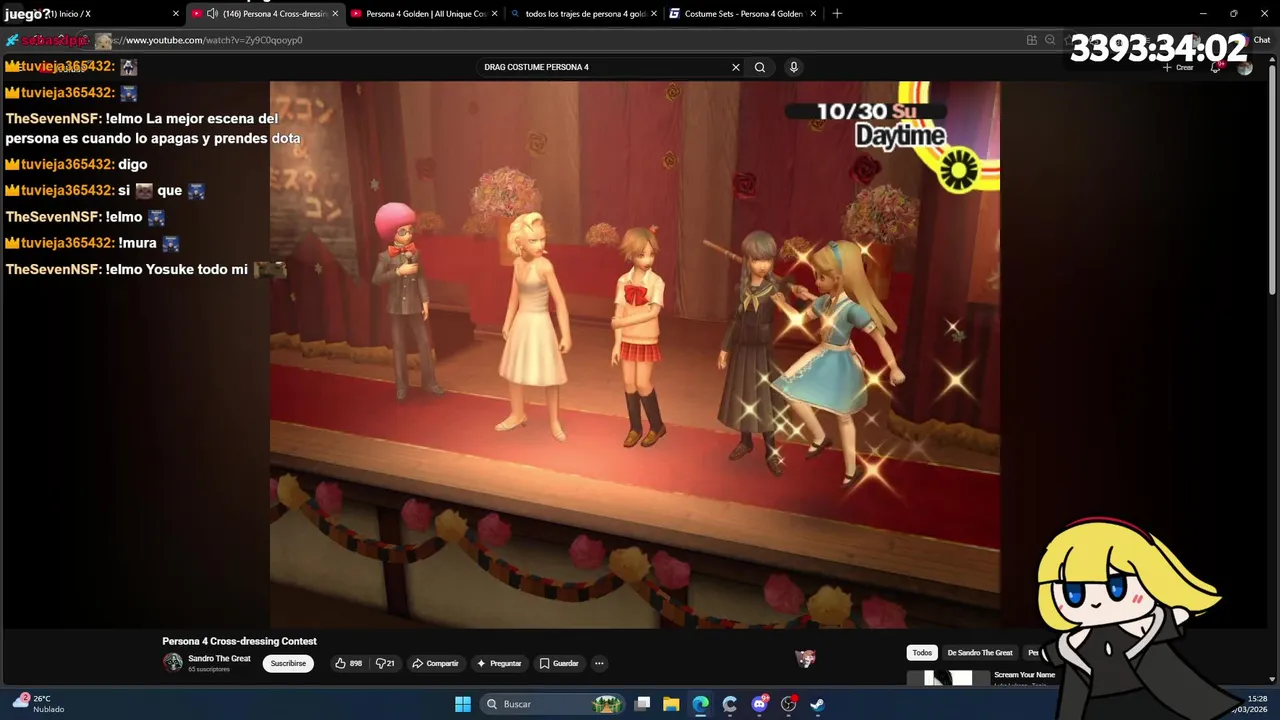Switch to todos los trajes de persona tab
The height and width of the screenshot is (720, 1280).
[x=585, y=14]
